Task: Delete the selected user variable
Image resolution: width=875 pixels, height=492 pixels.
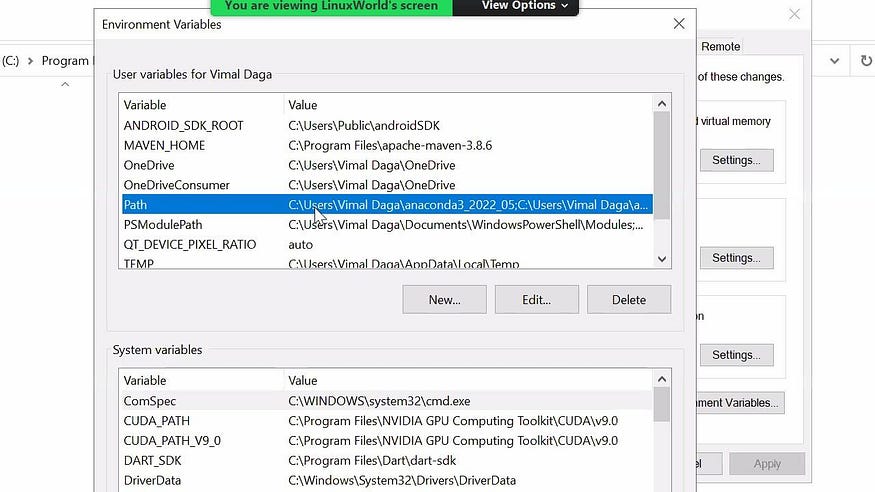Action: pos(629,300)
